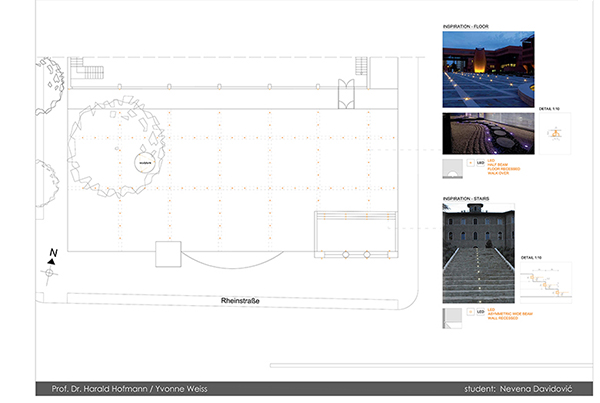Click the Inspiration - Stairs heading
This screenshot has height=403, width=600.
click(x=467, y=199)
